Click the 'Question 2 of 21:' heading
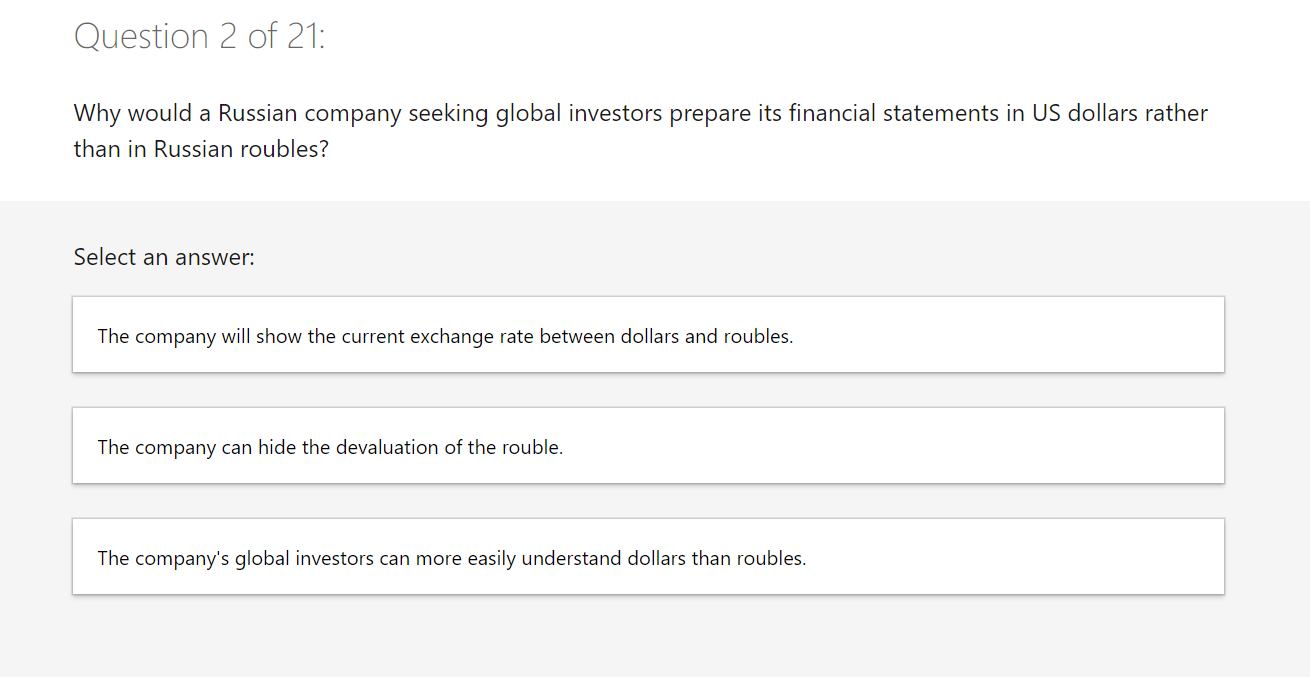The height and width of the screenshot is (677, 1310). pyautogui.click(x=200, y=37)
